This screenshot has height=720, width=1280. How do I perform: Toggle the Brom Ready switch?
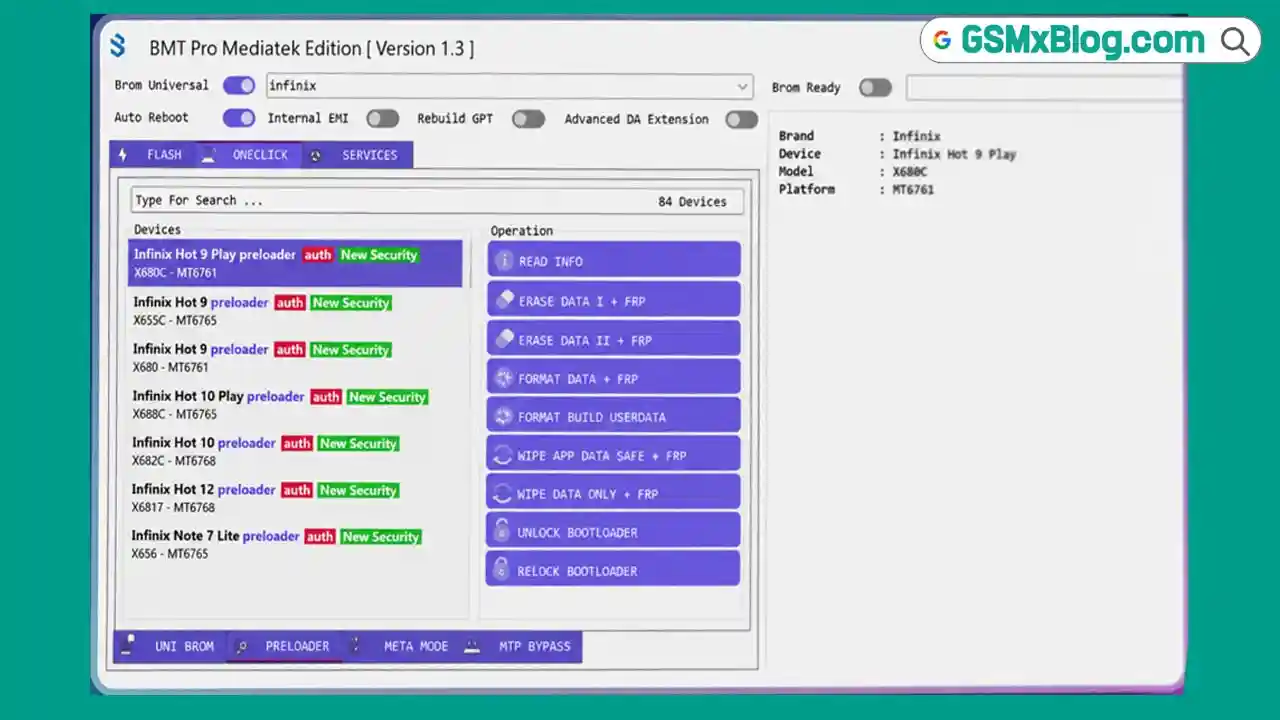click(x=875, y=88)
